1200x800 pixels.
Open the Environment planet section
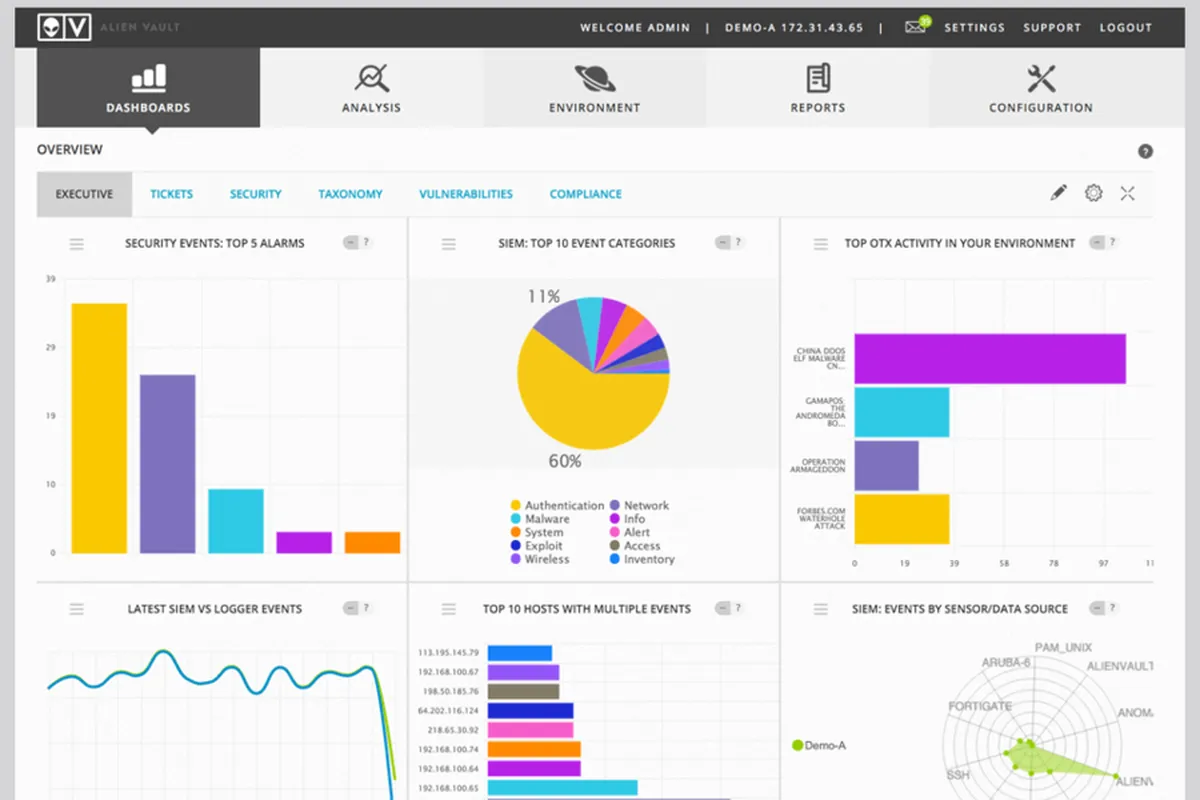[x=594, y=88]
